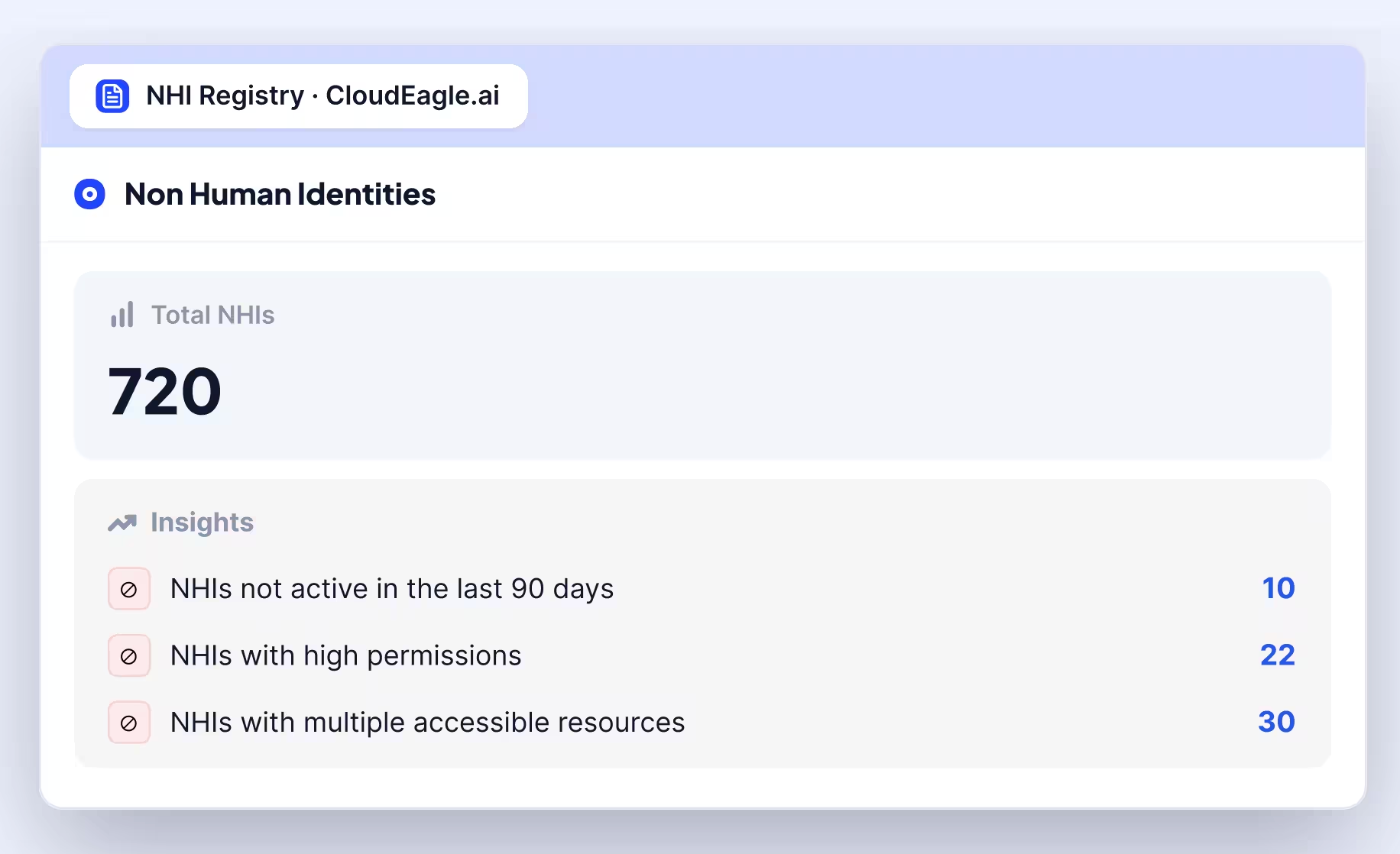Image resolution: width=1400 pixels, height=854 pixels.
Task: Click the blue circle icon beside Non Human Identities
Action: click(x=89, y=194)
